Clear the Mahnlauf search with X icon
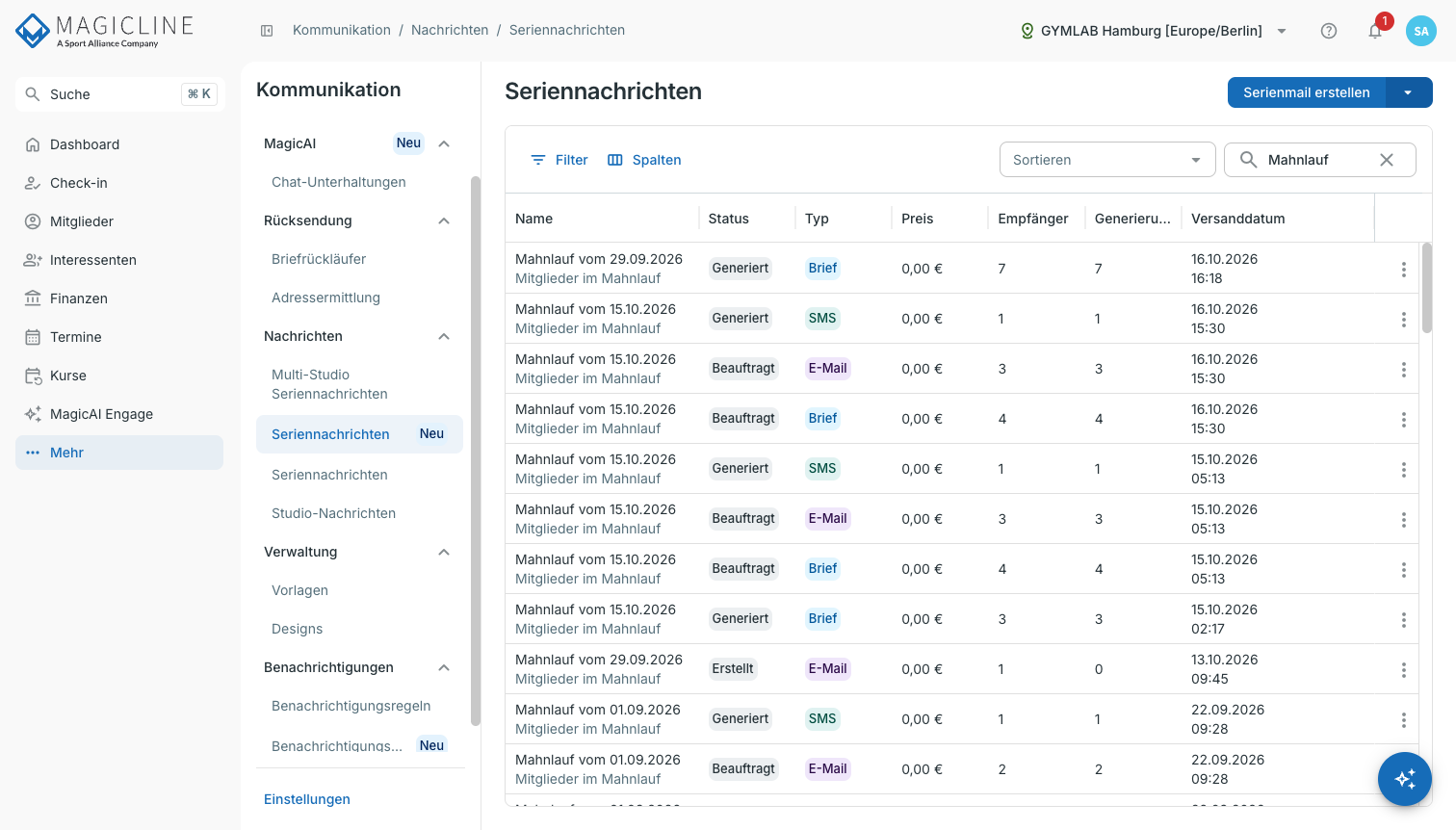Image resolution: width=1456 pixels, height=830 pixels. coord(1387,160)
